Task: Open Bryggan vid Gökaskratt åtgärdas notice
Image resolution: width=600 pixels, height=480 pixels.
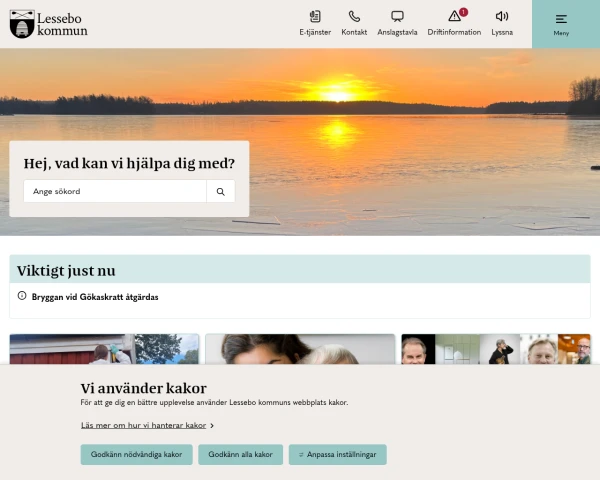Action: click(95, 297)
